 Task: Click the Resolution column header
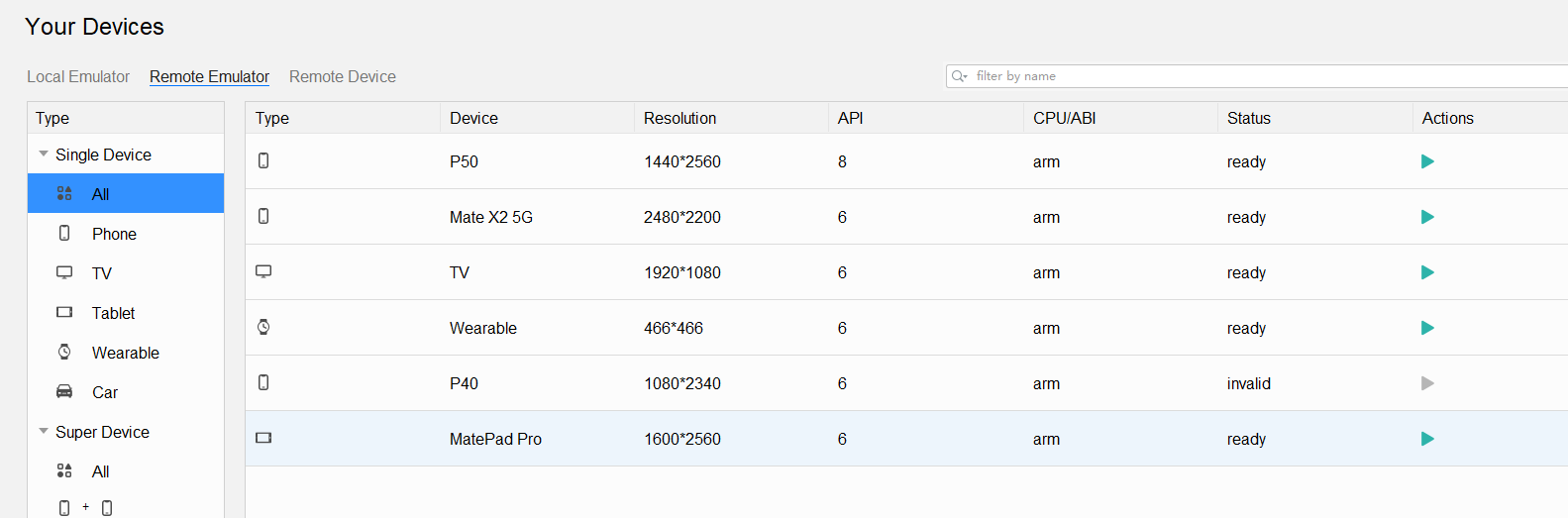tap(679, 118)
